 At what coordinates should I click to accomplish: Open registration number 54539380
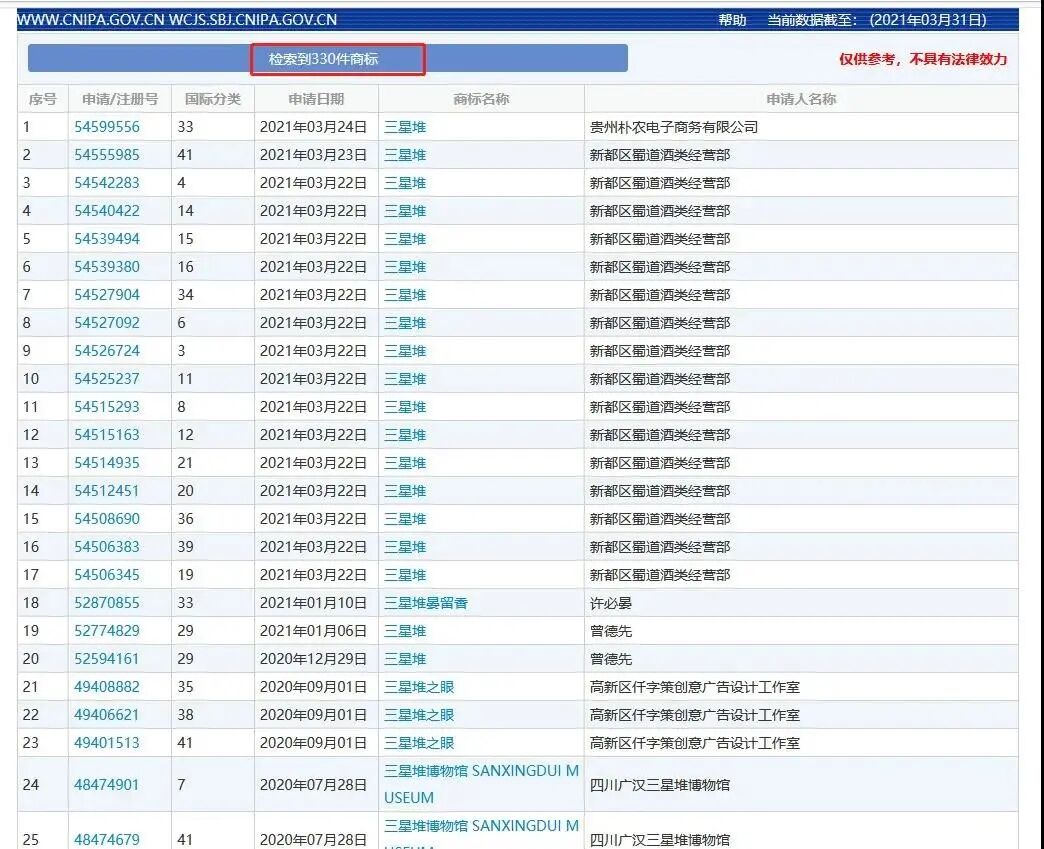coord(107,266)
